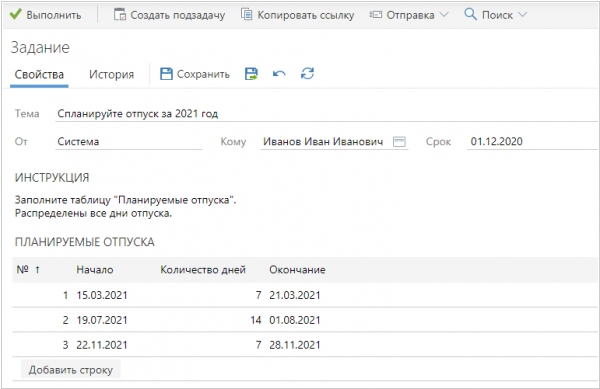This screenshot has width=600, height=389.
Task: Select start date 19.07.2021 cell
Action: [102, 320]
